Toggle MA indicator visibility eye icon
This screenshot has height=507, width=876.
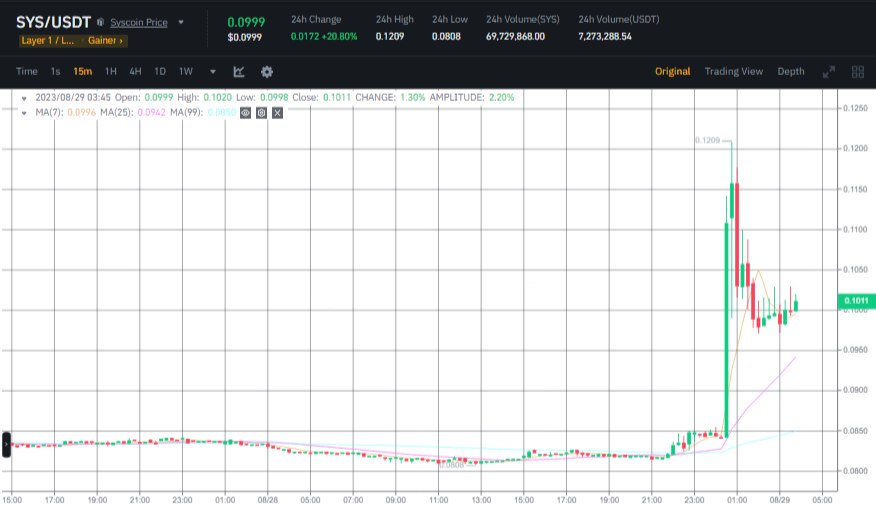click(245, 113)
